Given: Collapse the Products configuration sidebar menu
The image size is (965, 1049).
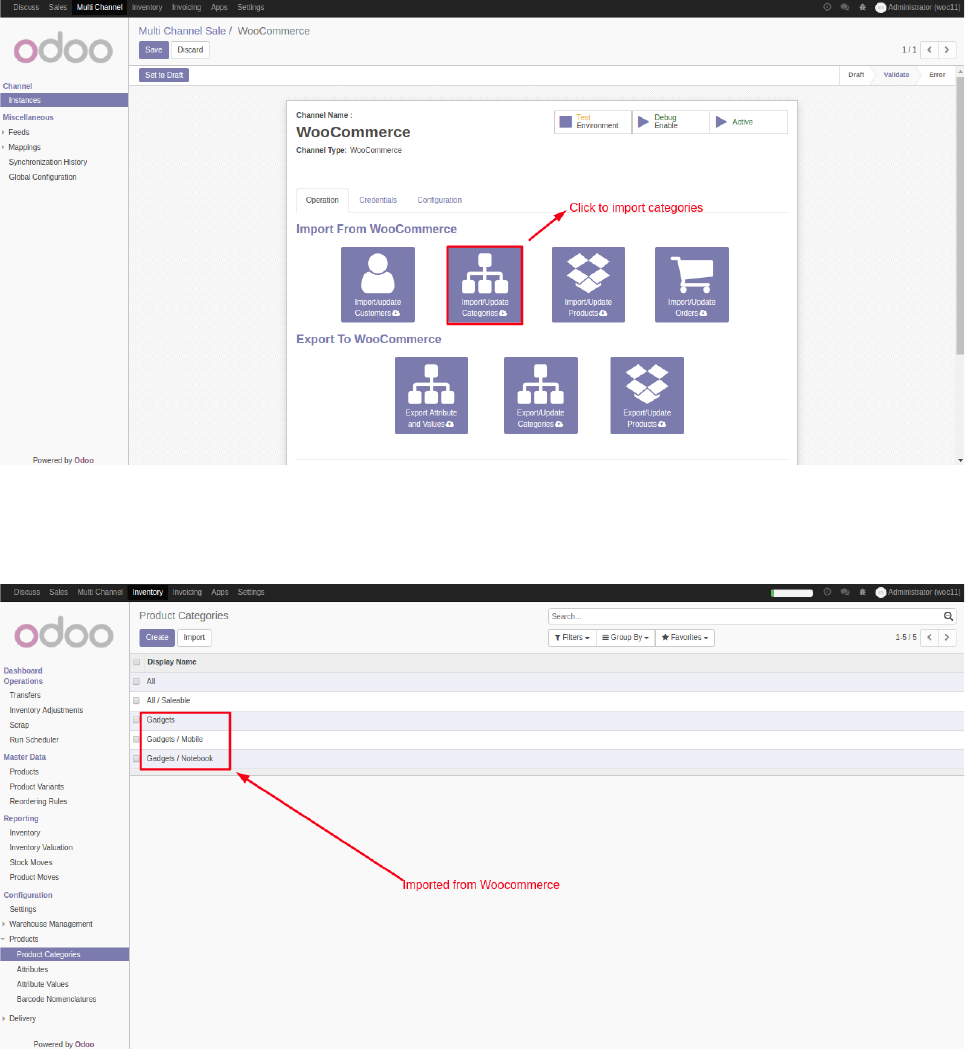Looking at the screenshot, I should [x=23, y=939].
